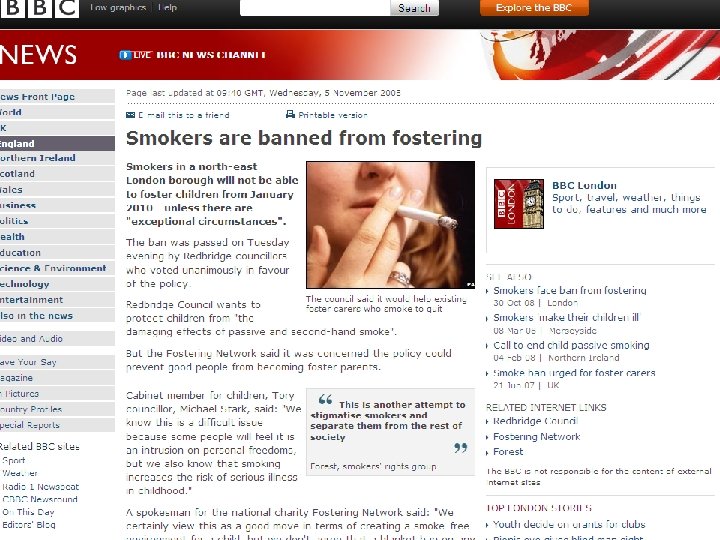
Task: Visit the Fostering Network related link
Action: coord(537,437)
